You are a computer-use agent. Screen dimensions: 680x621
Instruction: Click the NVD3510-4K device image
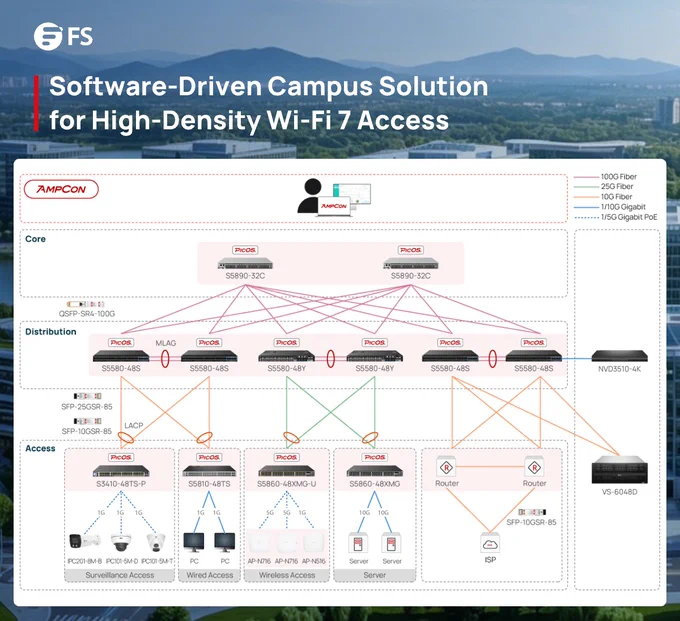coord(619,356)
